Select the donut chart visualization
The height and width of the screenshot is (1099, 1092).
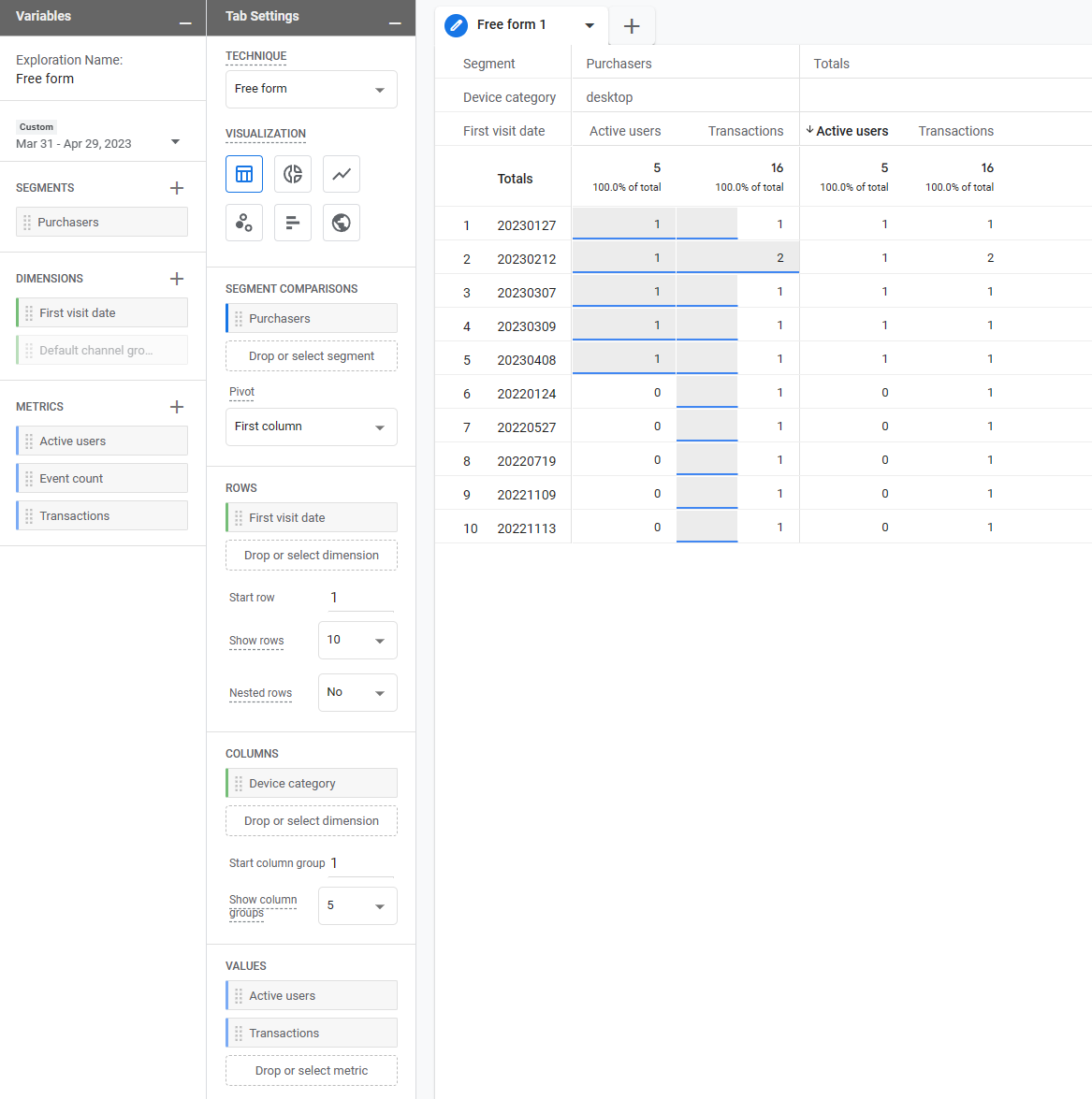293,174
